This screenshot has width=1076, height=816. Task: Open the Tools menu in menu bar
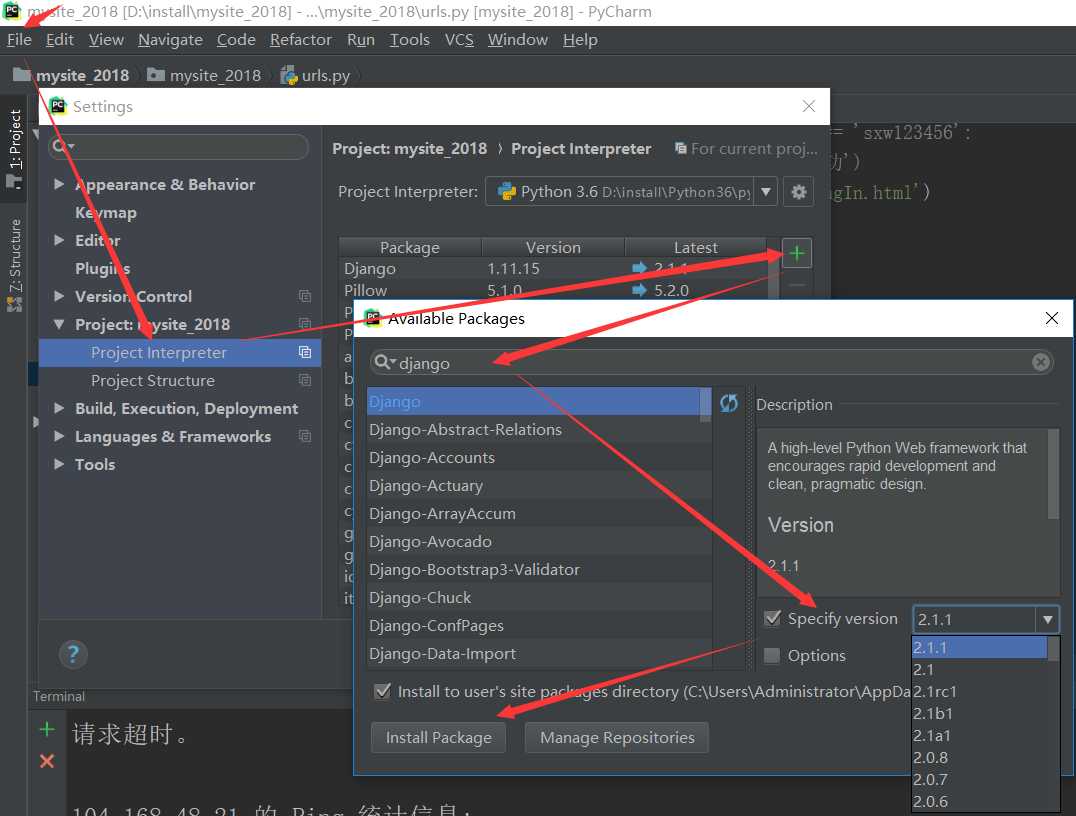[x=410, y=40]
